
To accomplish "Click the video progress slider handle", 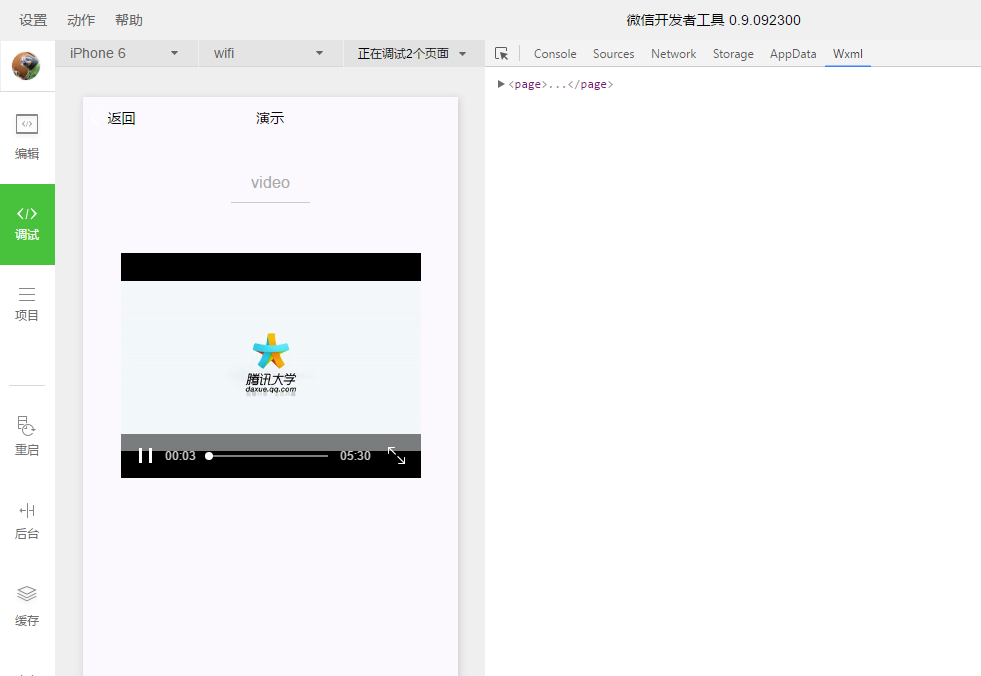I will 209,456.
